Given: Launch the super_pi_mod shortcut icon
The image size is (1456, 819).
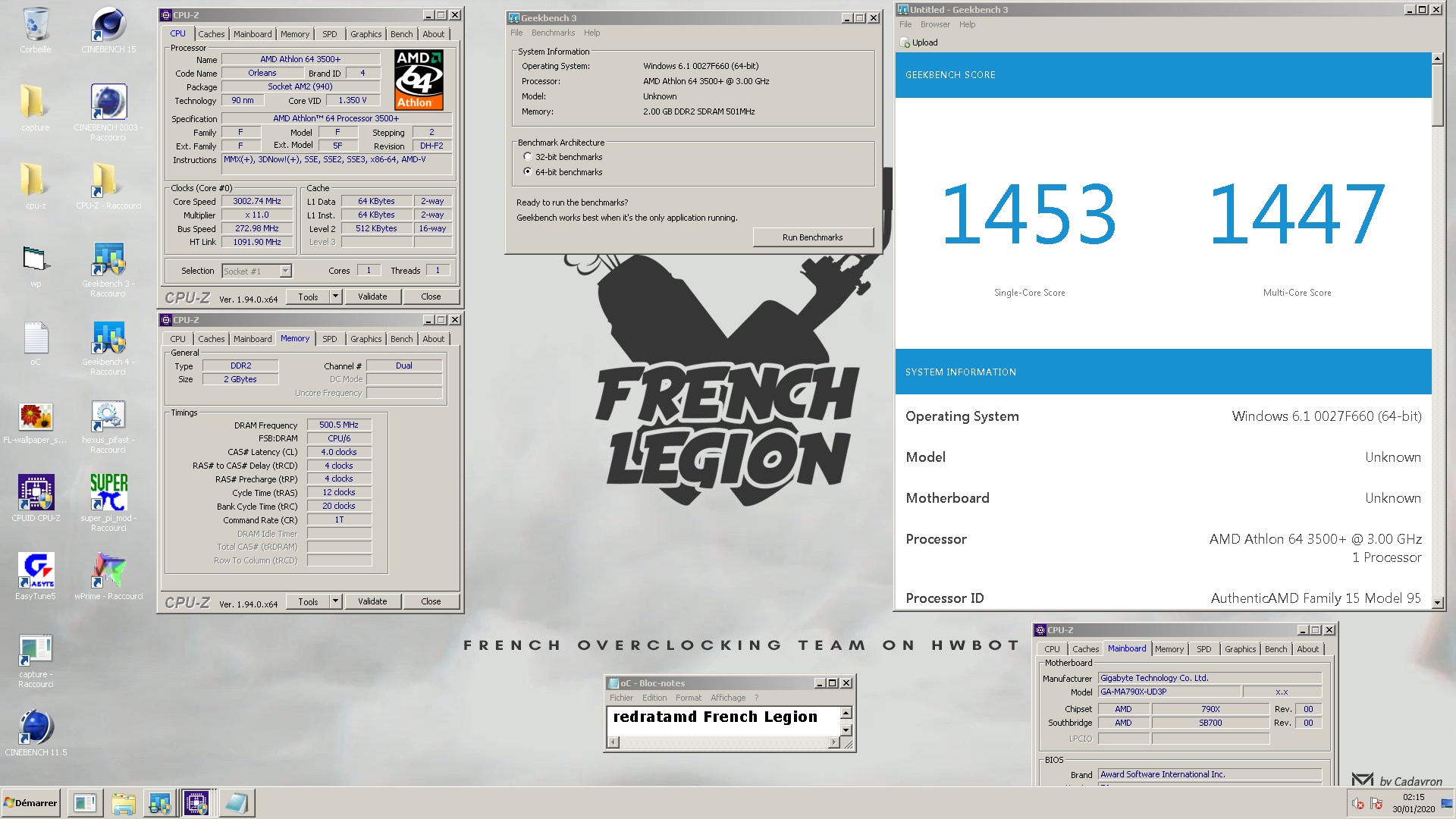Looking at the screenshot, I should click(x=108, y=493).
